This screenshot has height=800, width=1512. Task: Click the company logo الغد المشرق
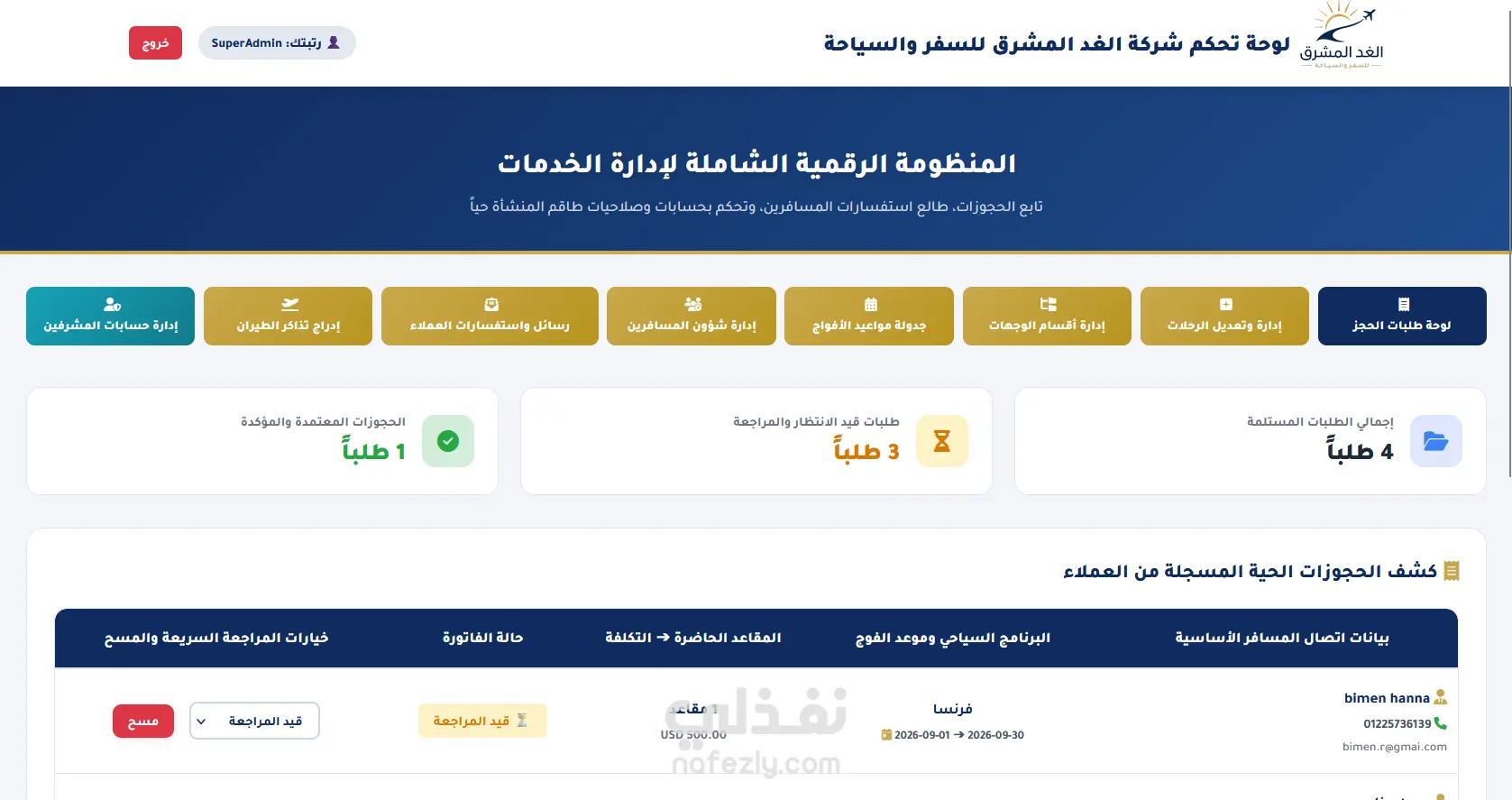pyautogui.click(x=1342, y=36)
